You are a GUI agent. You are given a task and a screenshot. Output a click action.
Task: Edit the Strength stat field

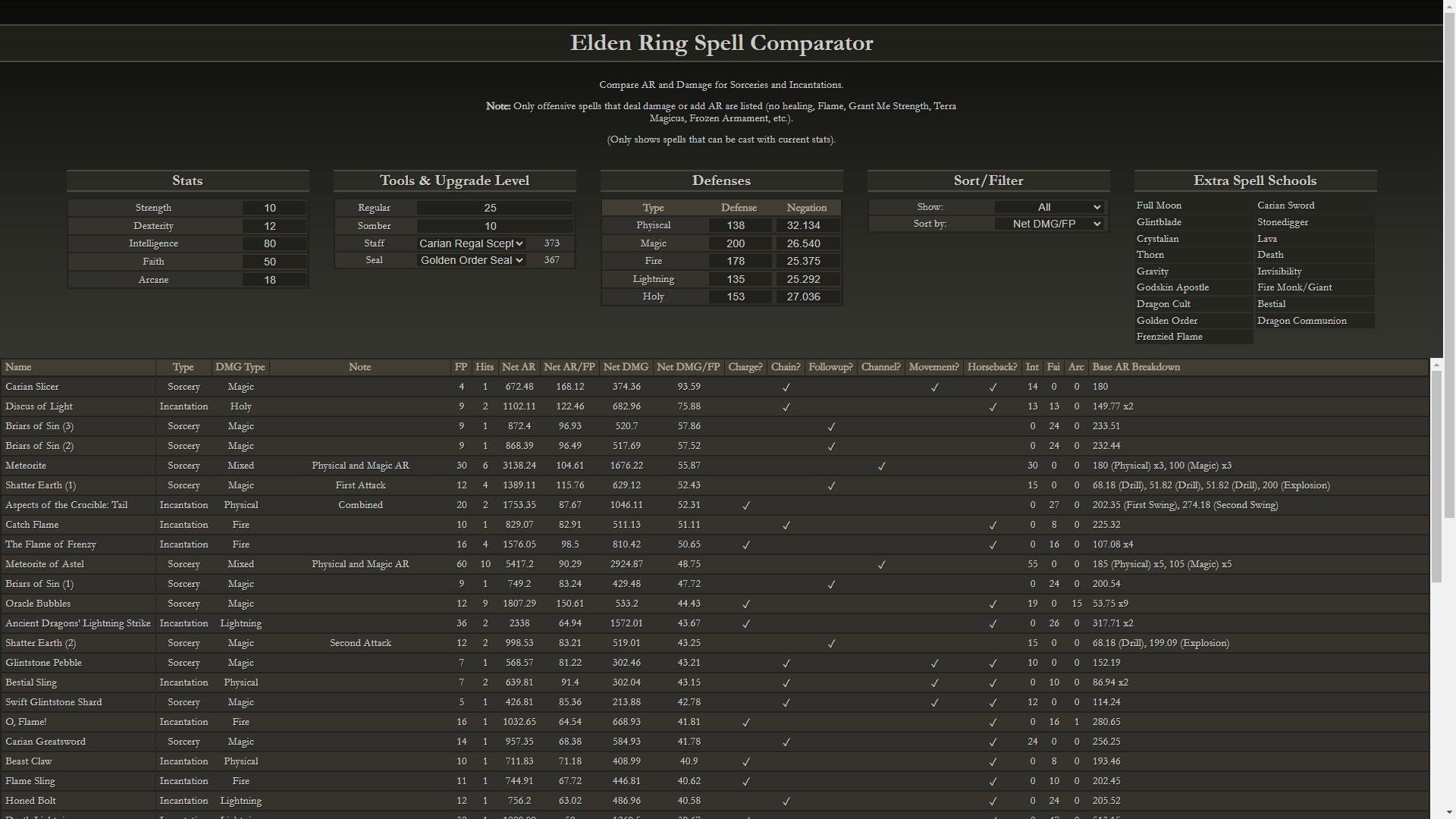274,208
